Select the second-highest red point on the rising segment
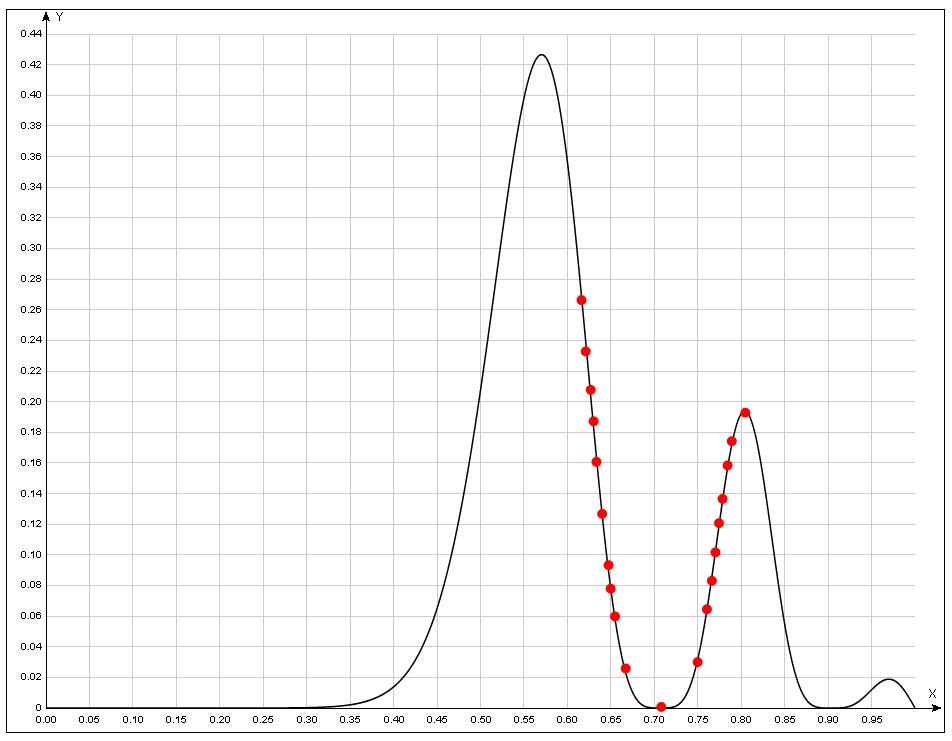 pos(731,441)
